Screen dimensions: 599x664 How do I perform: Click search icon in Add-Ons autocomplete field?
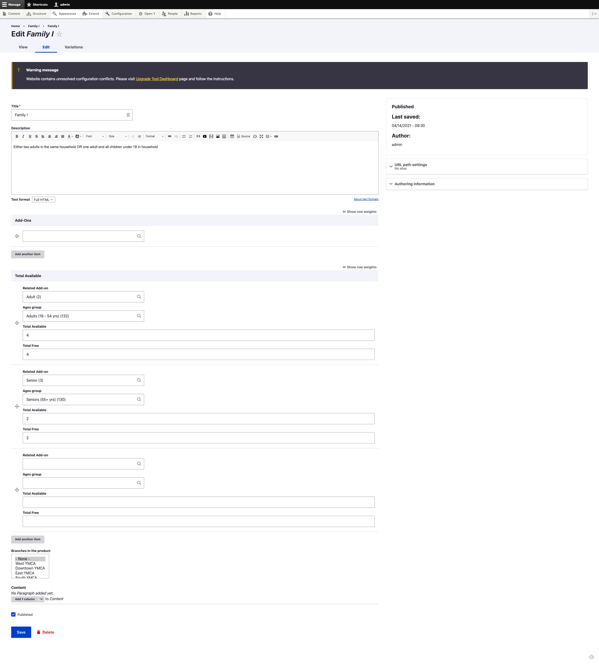tap(139, 236)
